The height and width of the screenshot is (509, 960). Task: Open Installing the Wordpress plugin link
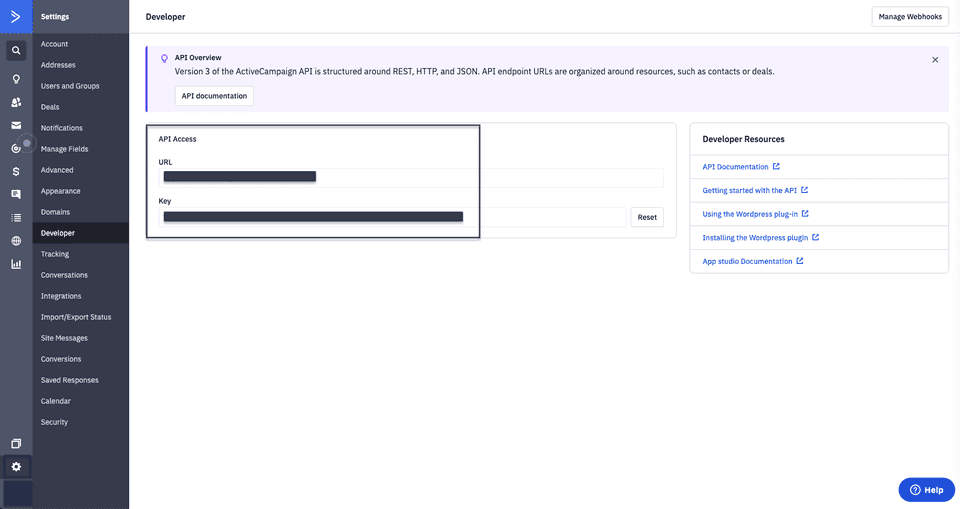[x=755, y=238]
